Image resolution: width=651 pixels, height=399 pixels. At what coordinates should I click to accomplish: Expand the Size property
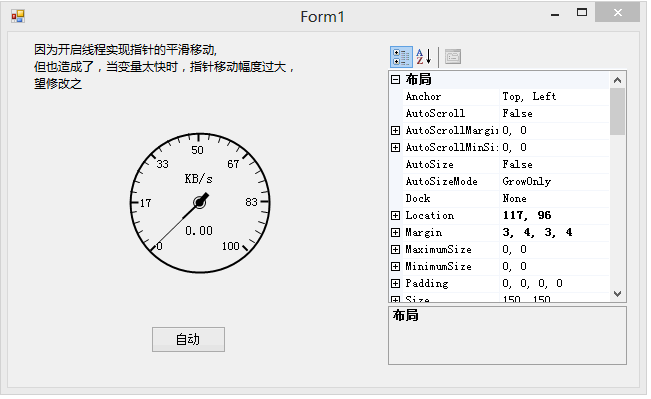click(396, 299)
